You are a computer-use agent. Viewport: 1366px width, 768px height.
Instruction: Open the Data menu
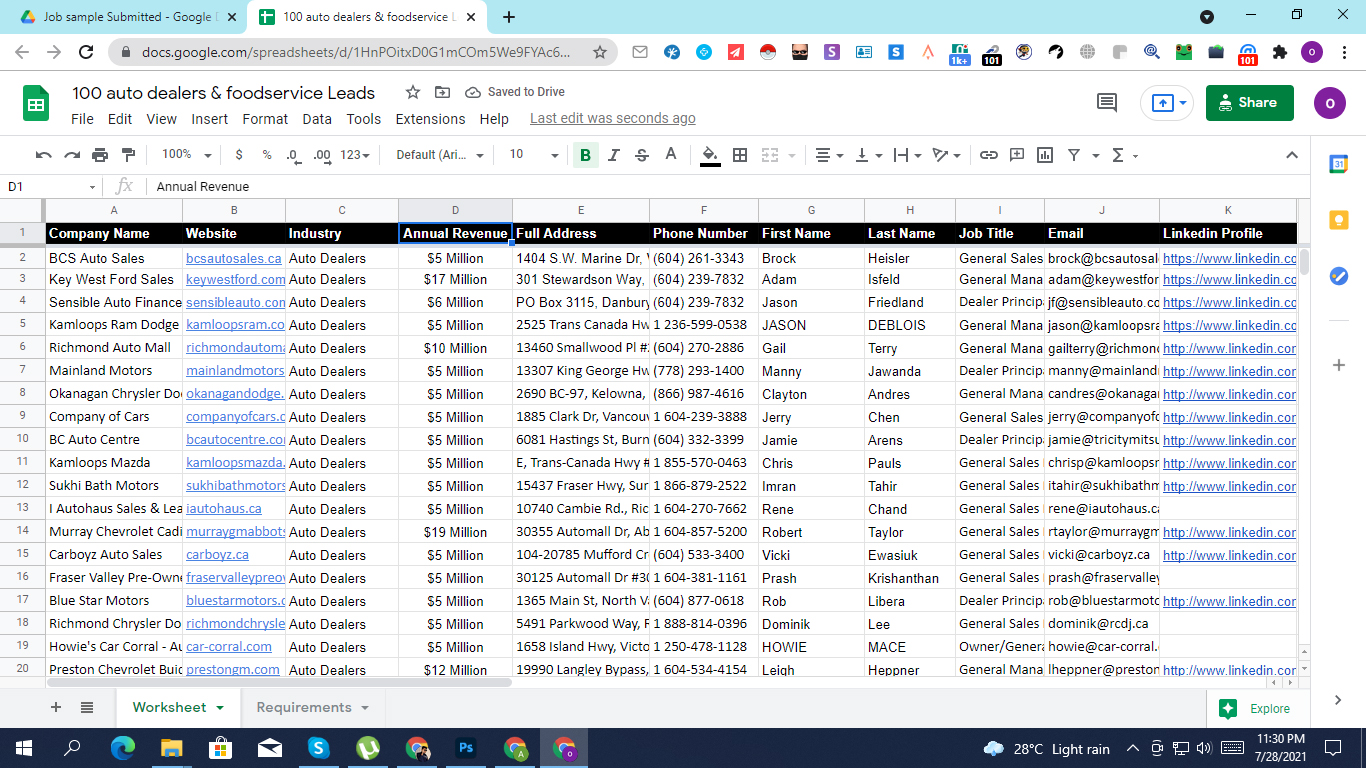point(317,119)
